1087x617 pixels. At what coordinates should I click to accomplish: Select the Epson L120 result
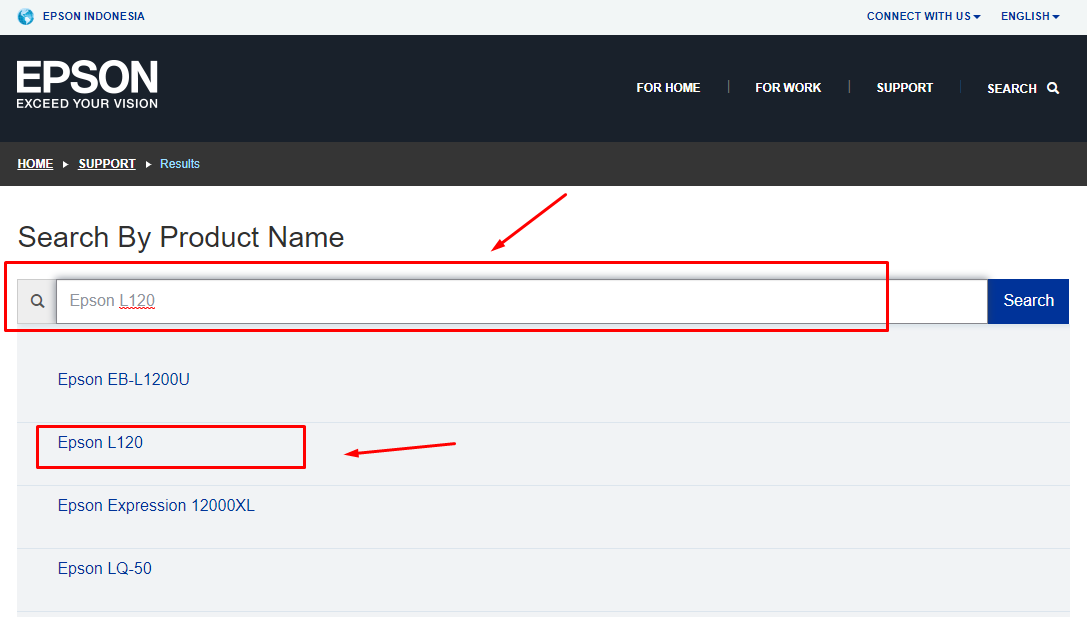[x=101, y=442]
